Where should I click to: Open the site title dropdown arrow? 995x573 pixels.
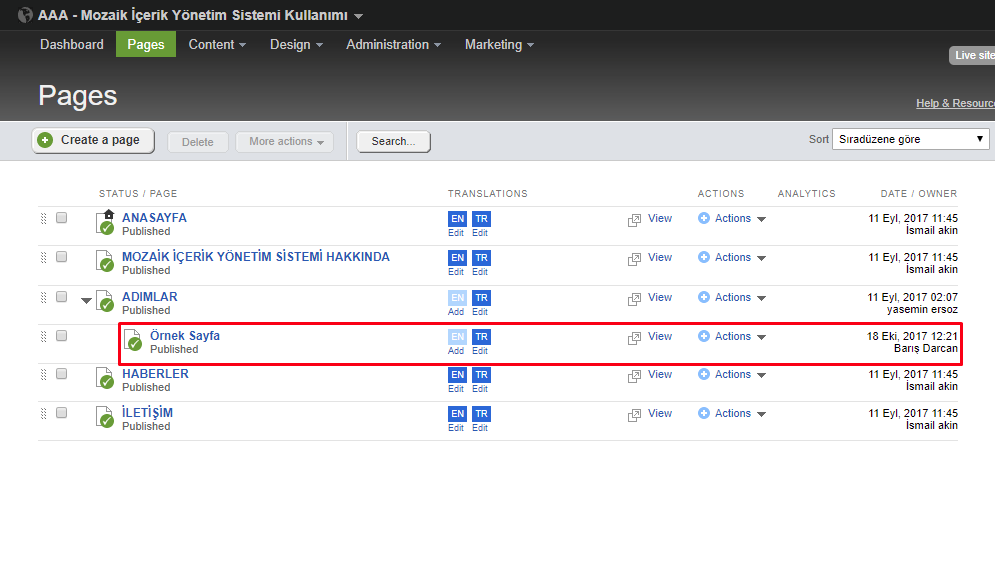(x=359, y=16)
